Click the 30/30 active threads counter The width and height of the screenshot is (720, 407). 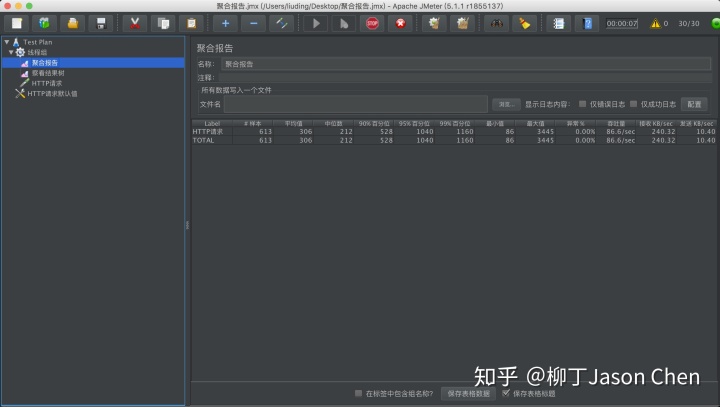pyautogui.click(x=689, y=23)
